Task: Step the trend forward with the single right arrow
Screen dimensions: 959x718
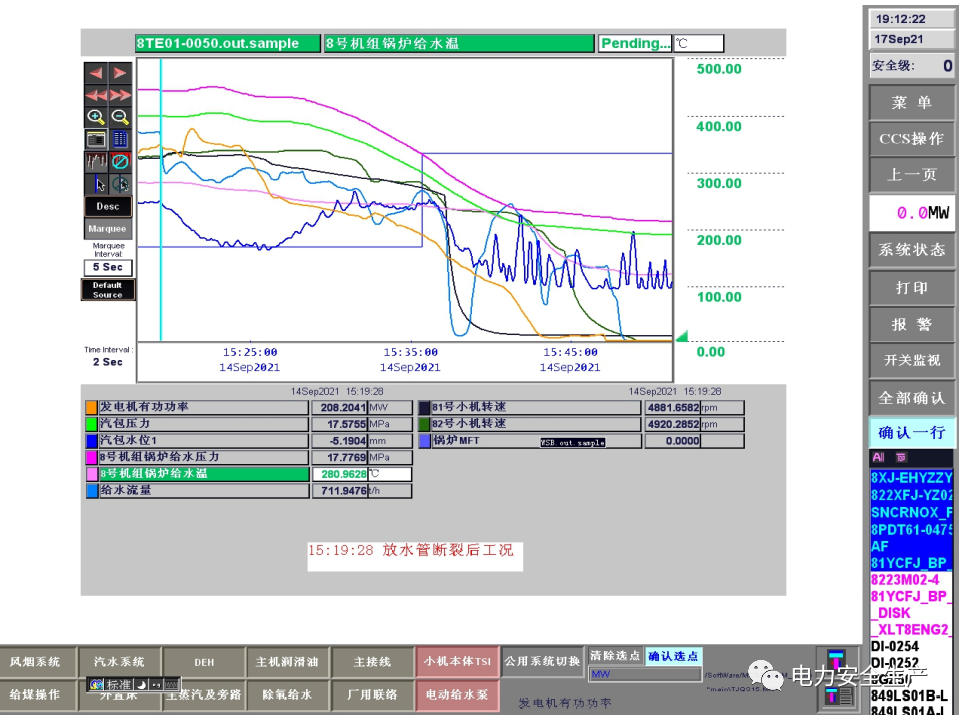Action: pyautogui.click(x=120, y=73)
